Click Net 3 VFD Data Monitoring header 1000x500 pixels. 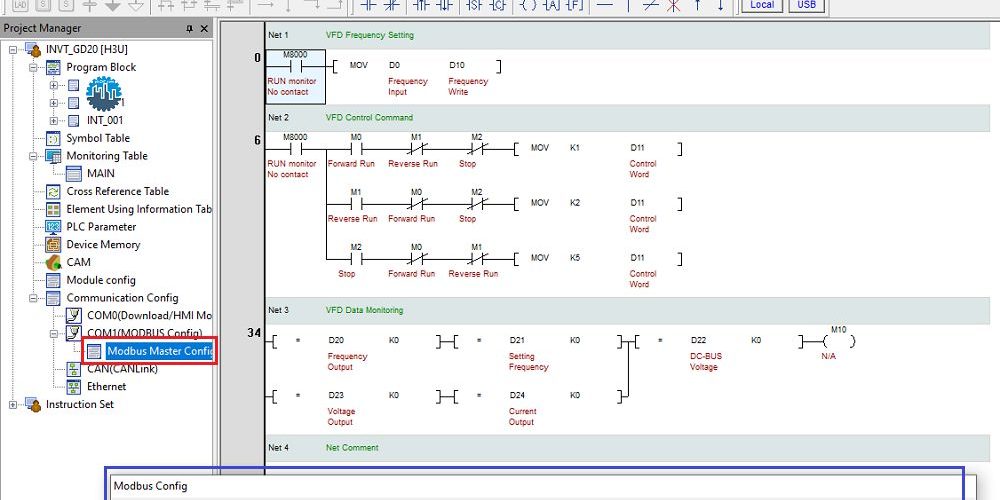[x=628, y=311]
